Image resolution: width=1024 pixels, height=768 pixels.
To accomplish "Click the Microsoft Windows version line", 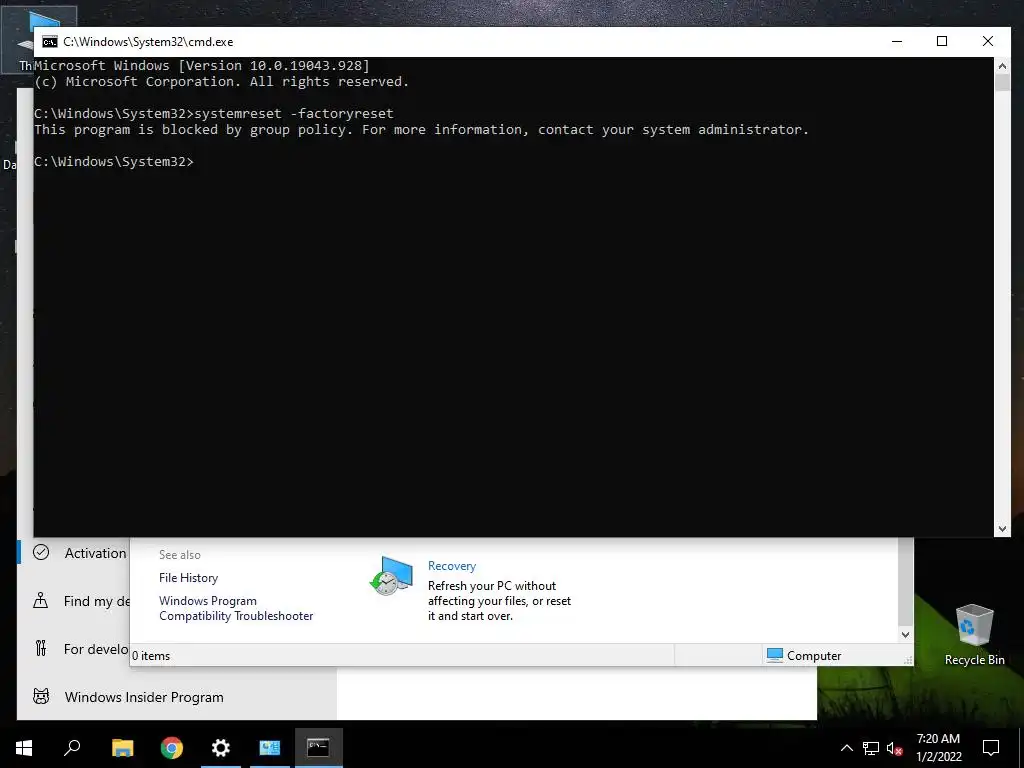I will (x=202, y=65).
